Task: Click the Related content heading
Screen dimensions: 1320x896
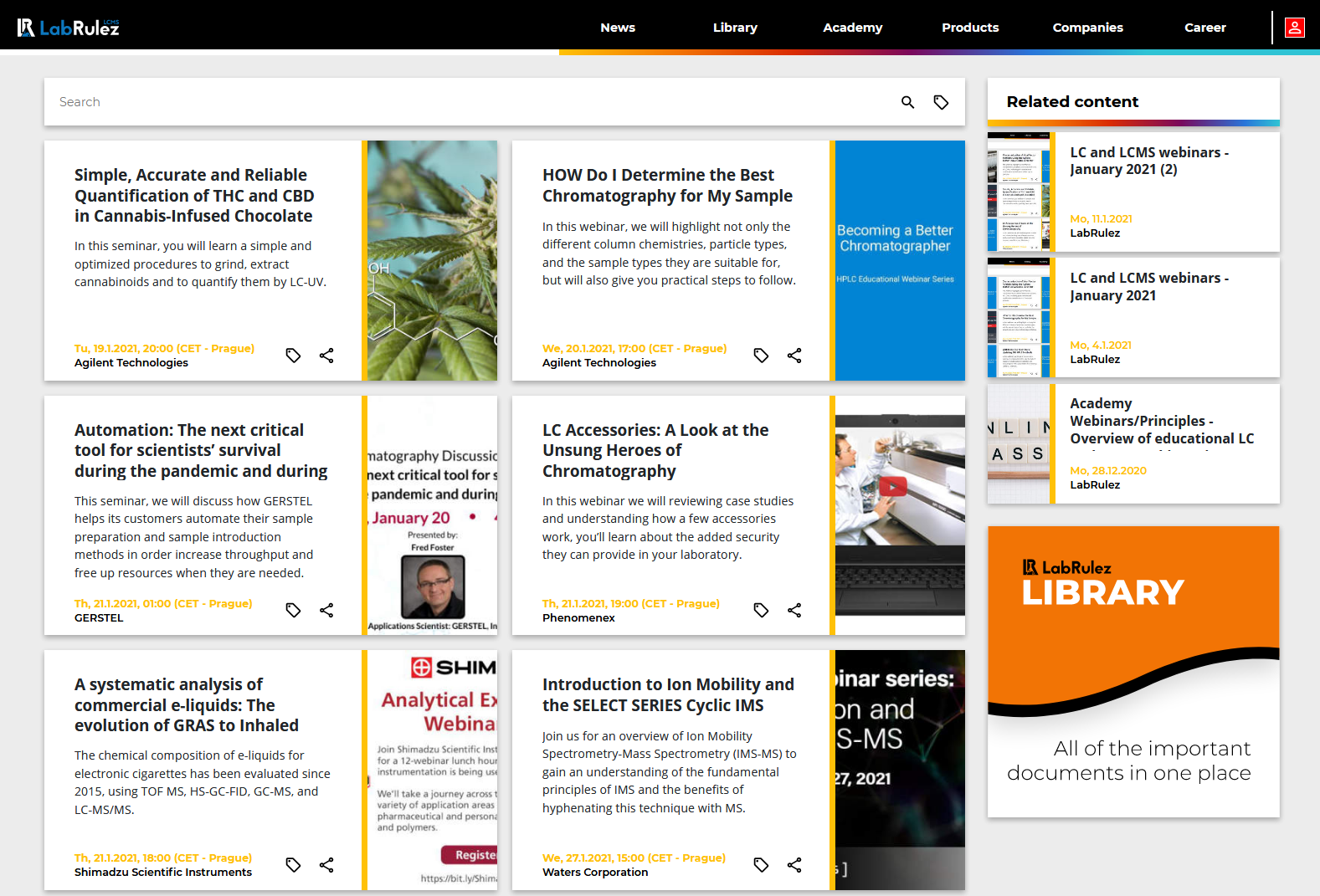Action: point(1072,102)
